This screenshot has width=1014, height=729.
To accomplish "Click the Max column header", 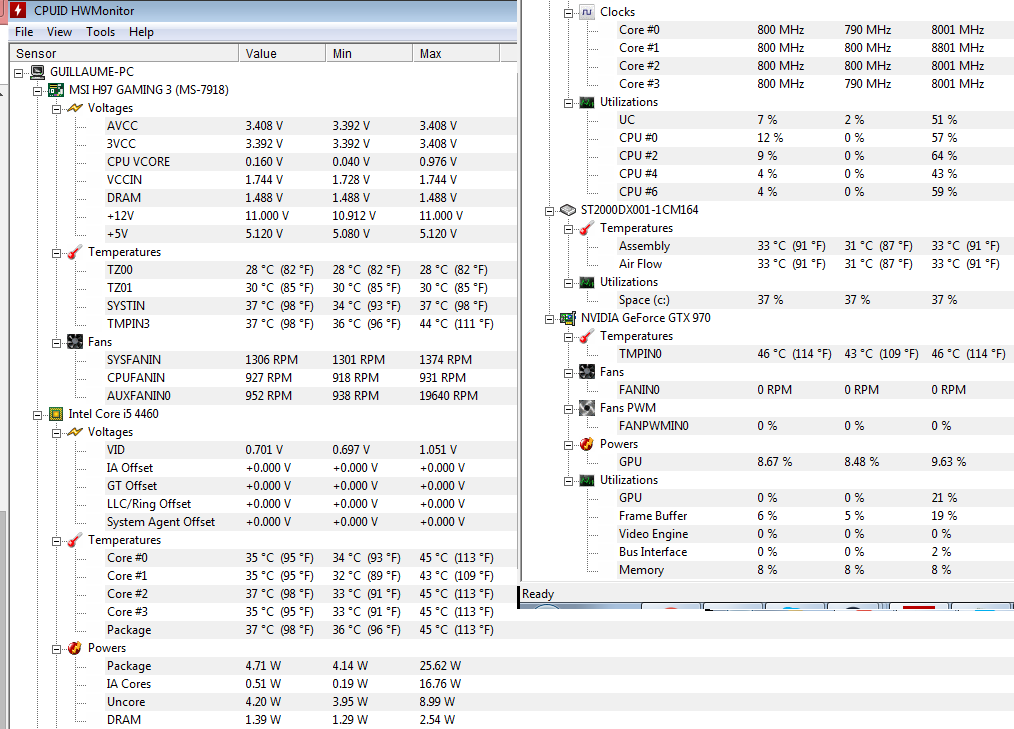I will point(456,53).
